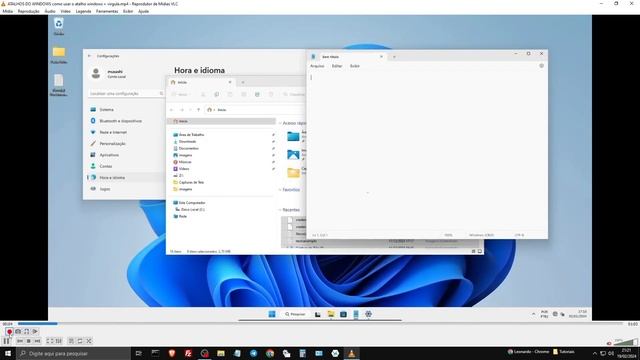Jump to previous media in VLC

coord(20,341)
